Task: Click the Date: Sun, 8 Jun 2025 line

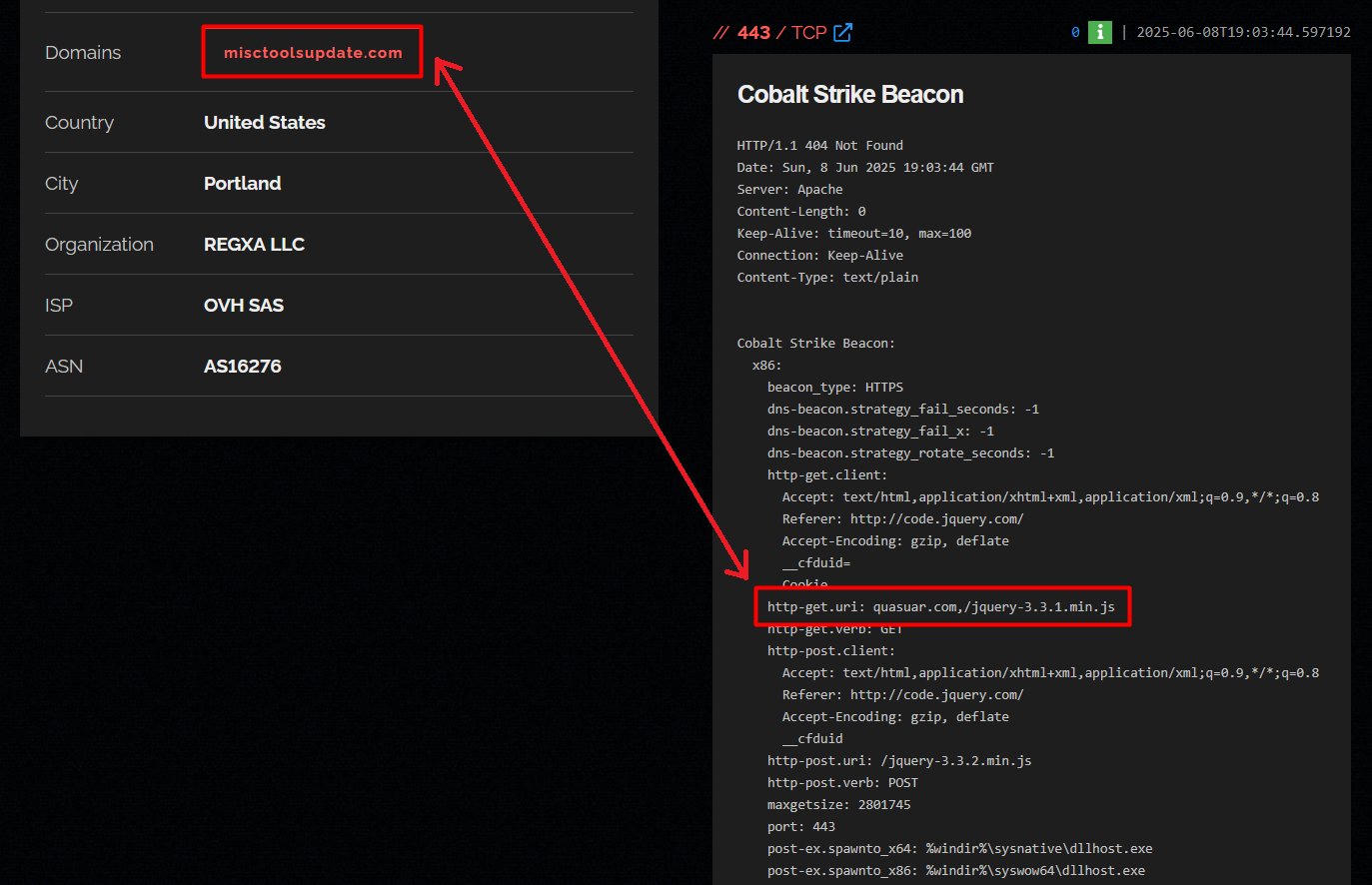Action: coord(865,168)
